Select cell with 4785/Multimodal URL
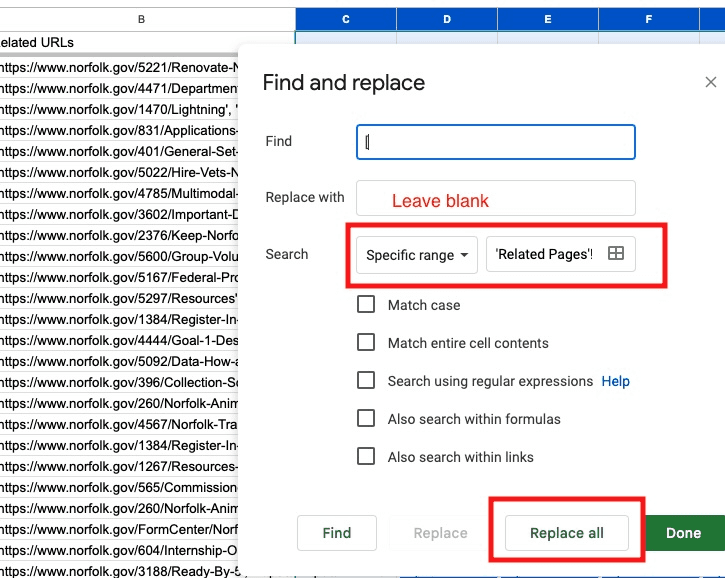Screen dimensions: 725x578 tap(119, 193)
